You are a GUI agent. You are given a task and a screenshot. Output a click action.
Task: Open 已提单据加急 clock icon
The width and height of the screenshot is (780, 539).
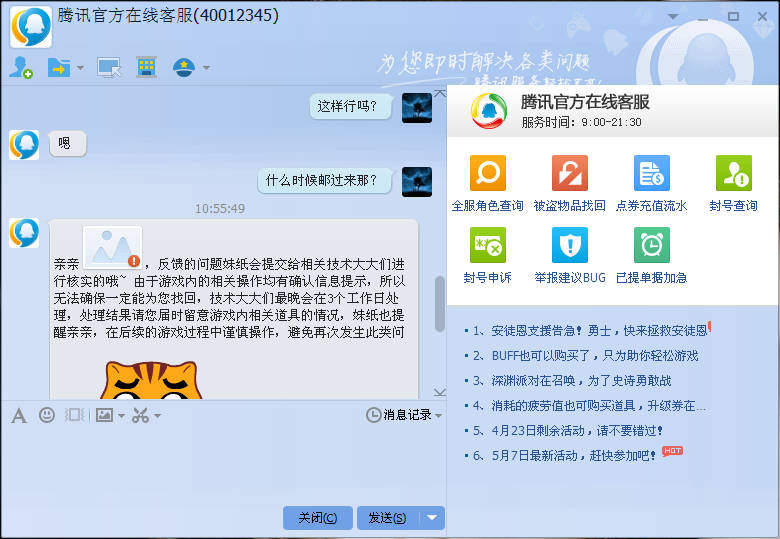click(652, 245)
